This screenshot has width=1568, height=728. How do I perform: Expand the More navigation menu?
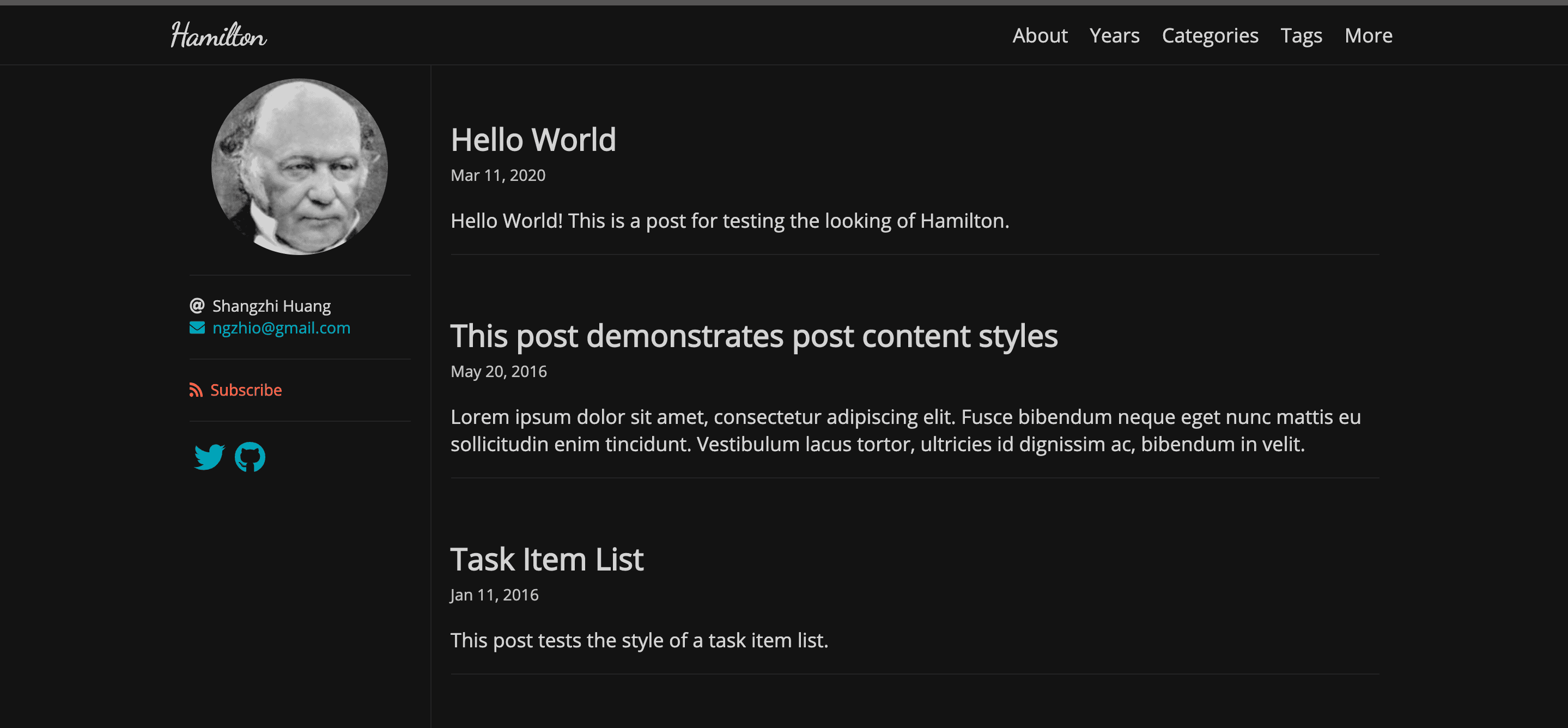pos(1368,35)
